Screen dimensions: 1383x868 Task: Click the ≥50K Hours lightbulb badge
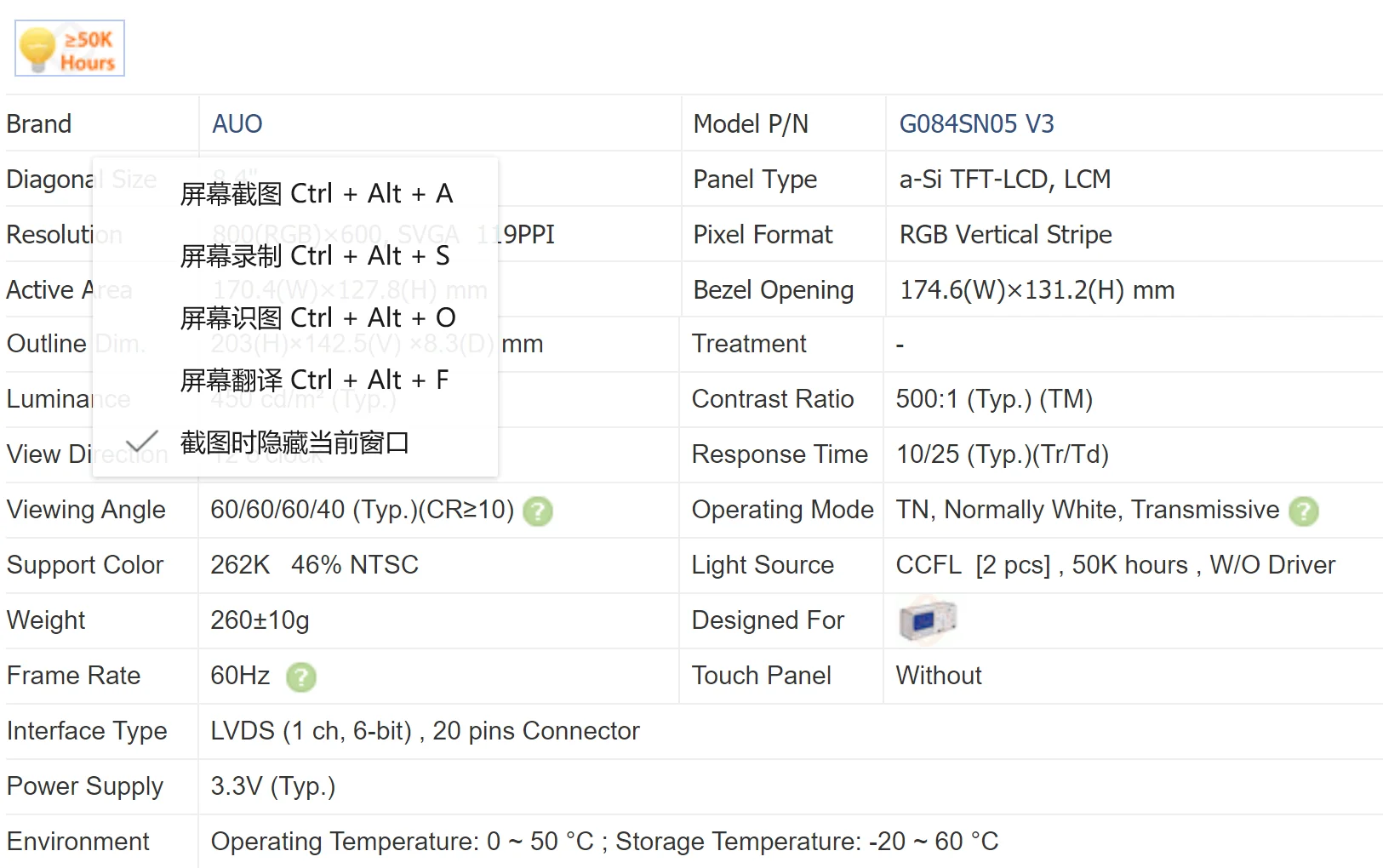click(x=69, y=49)
